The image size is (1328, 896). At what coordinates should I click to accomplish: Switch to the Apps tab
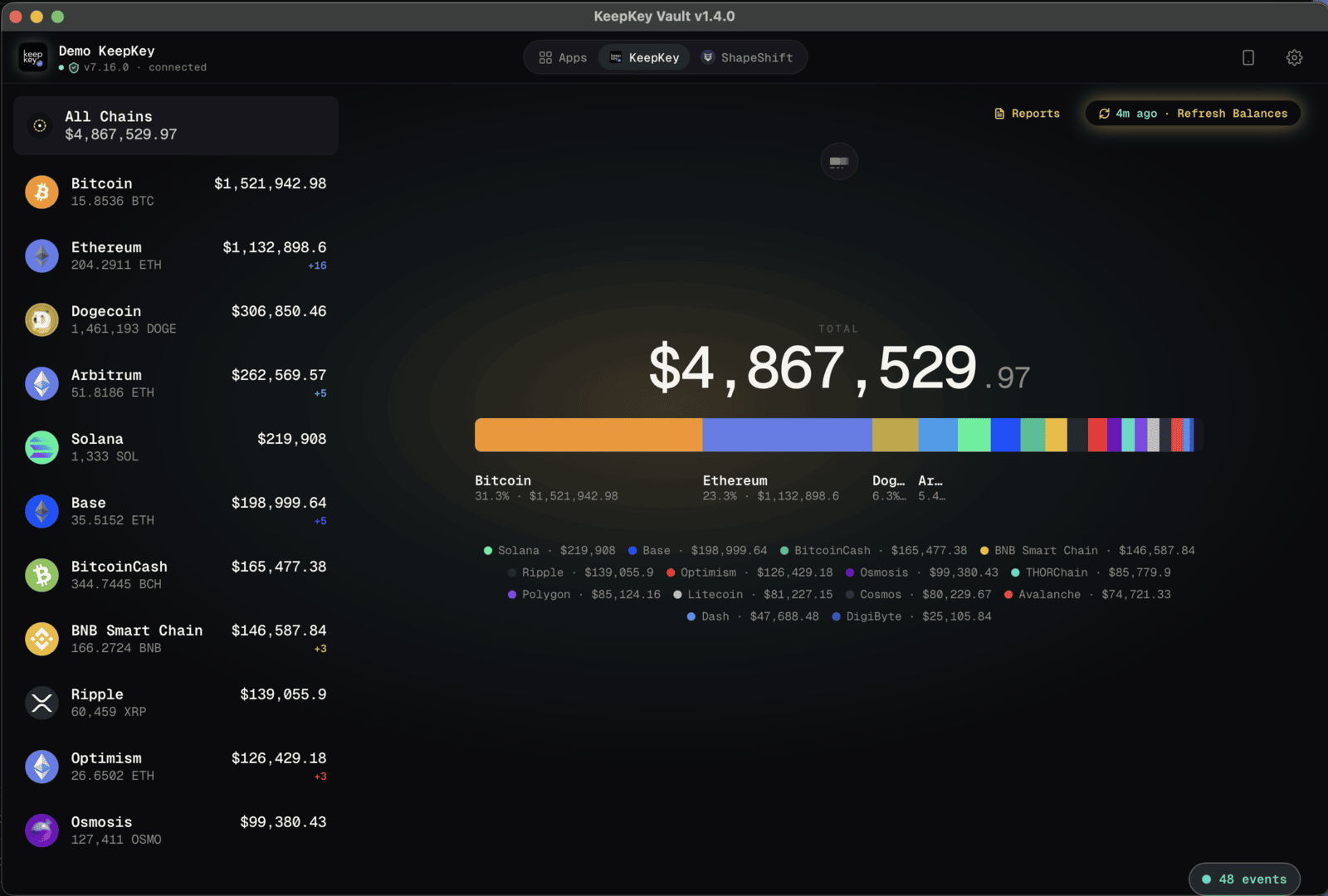click(563, 57)
